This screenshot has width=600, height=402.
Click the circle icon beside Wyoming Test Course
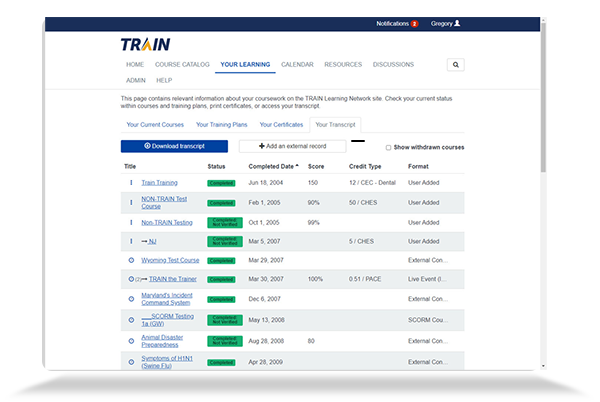[131, 260]
